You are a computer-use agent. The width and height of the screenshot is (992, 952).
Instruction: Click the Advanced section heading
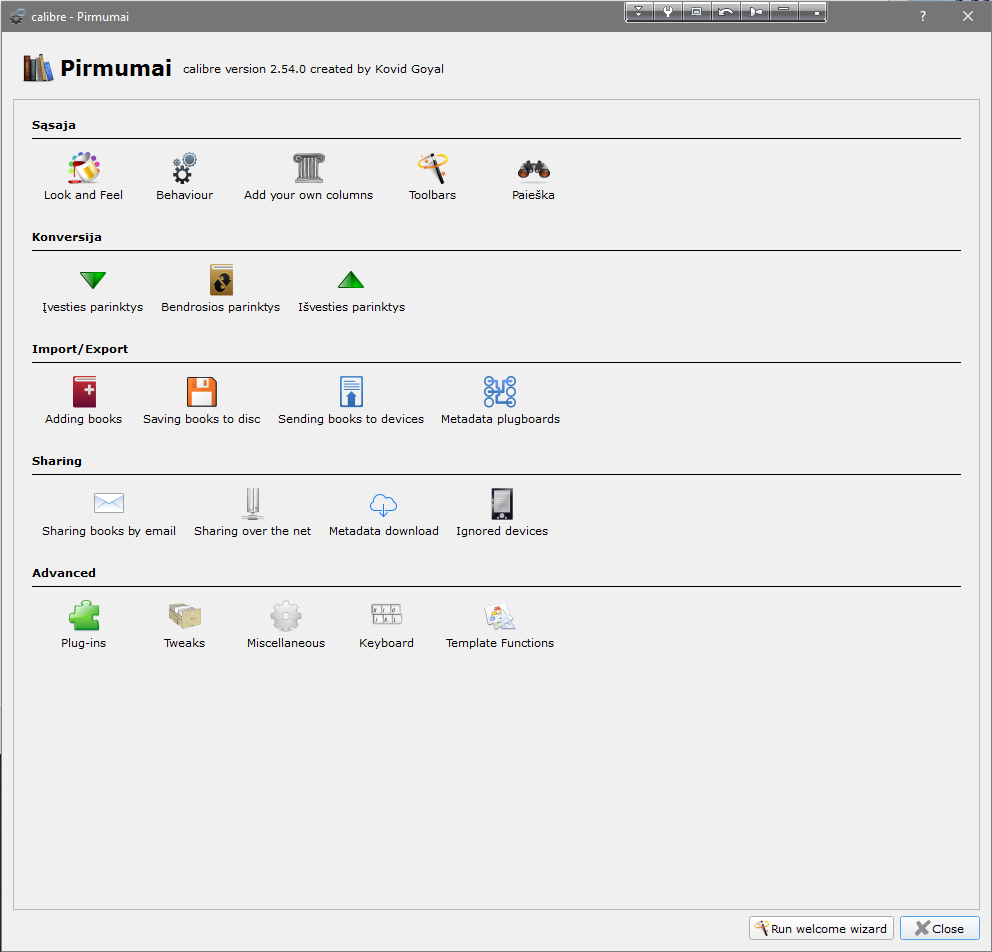(64, 572)
